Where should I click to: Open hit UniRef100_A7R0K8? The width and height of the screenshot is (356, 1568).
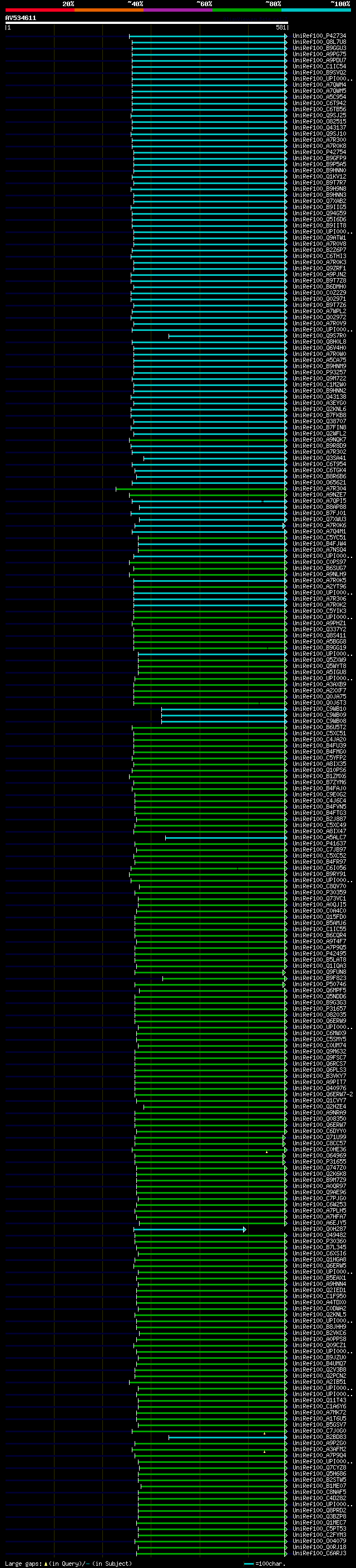pos(319,146)
